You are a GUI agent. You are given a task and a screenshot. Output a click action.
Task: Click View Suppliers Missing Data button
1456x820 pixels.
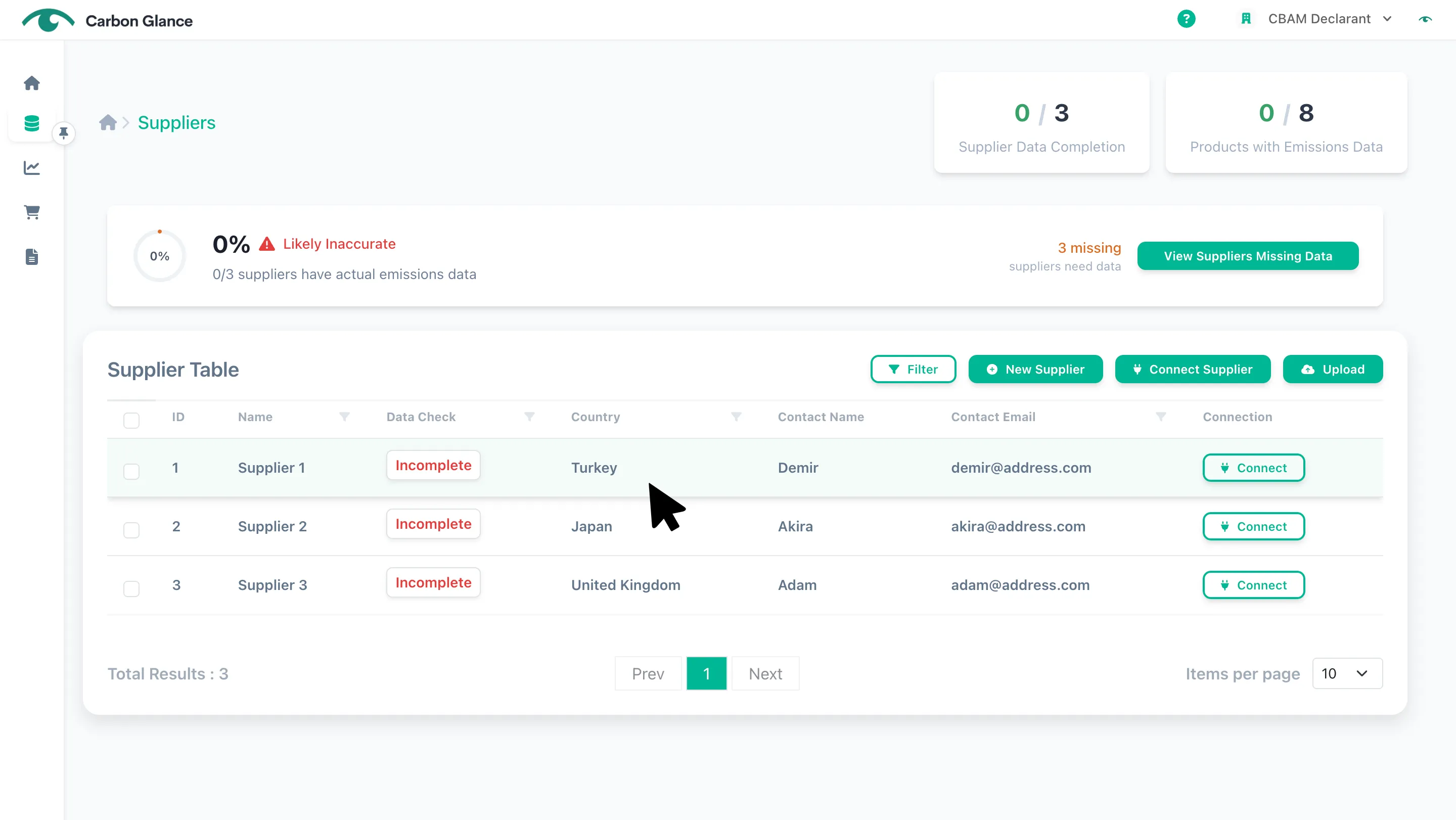click(1248, 256)
